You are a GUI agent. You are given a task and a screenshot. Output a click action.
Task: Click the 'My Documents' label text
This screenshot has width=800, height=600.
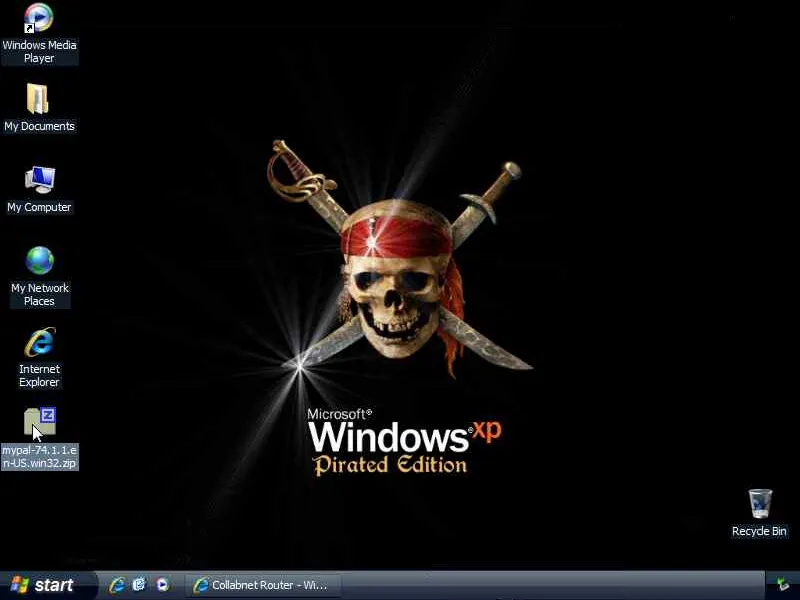point(39,126)
